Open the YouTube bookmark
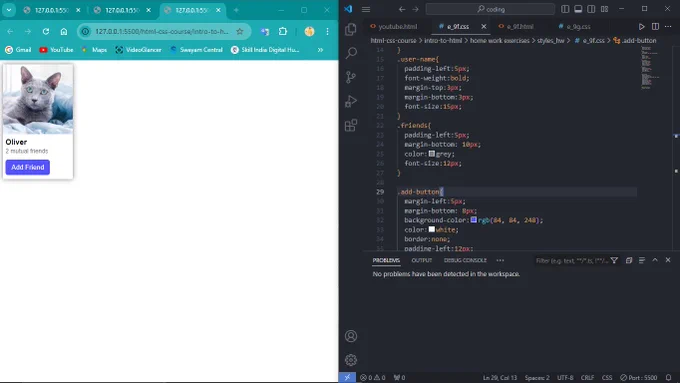Screen dimensions: 680x383 click(x=56, y=50)
